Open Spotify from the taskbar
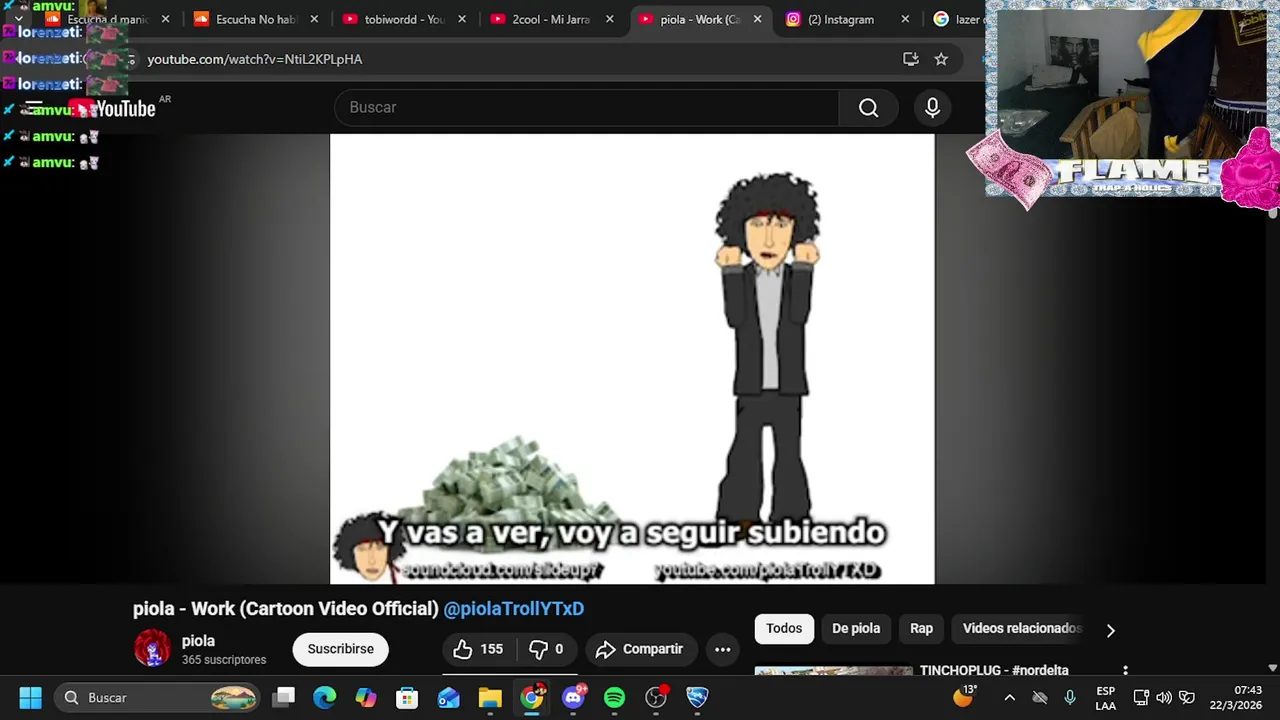1280x720 pixels. [x=614, y=697]
